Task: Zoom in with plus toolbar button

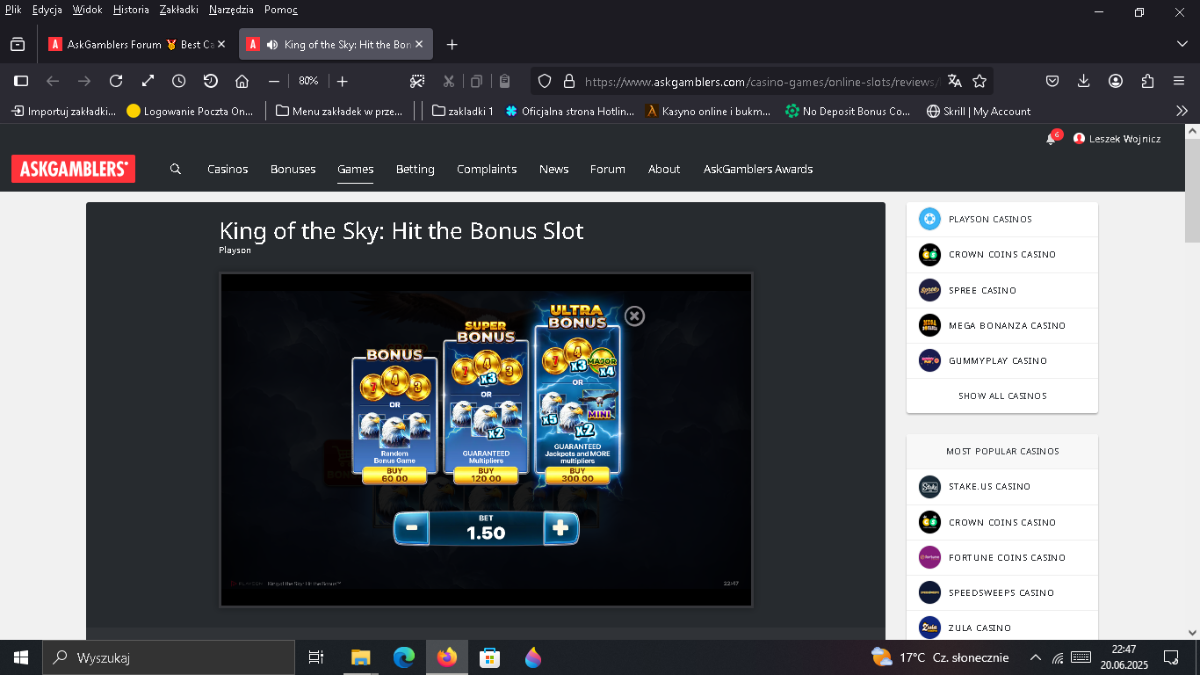Action: click(x=342, y=81)
